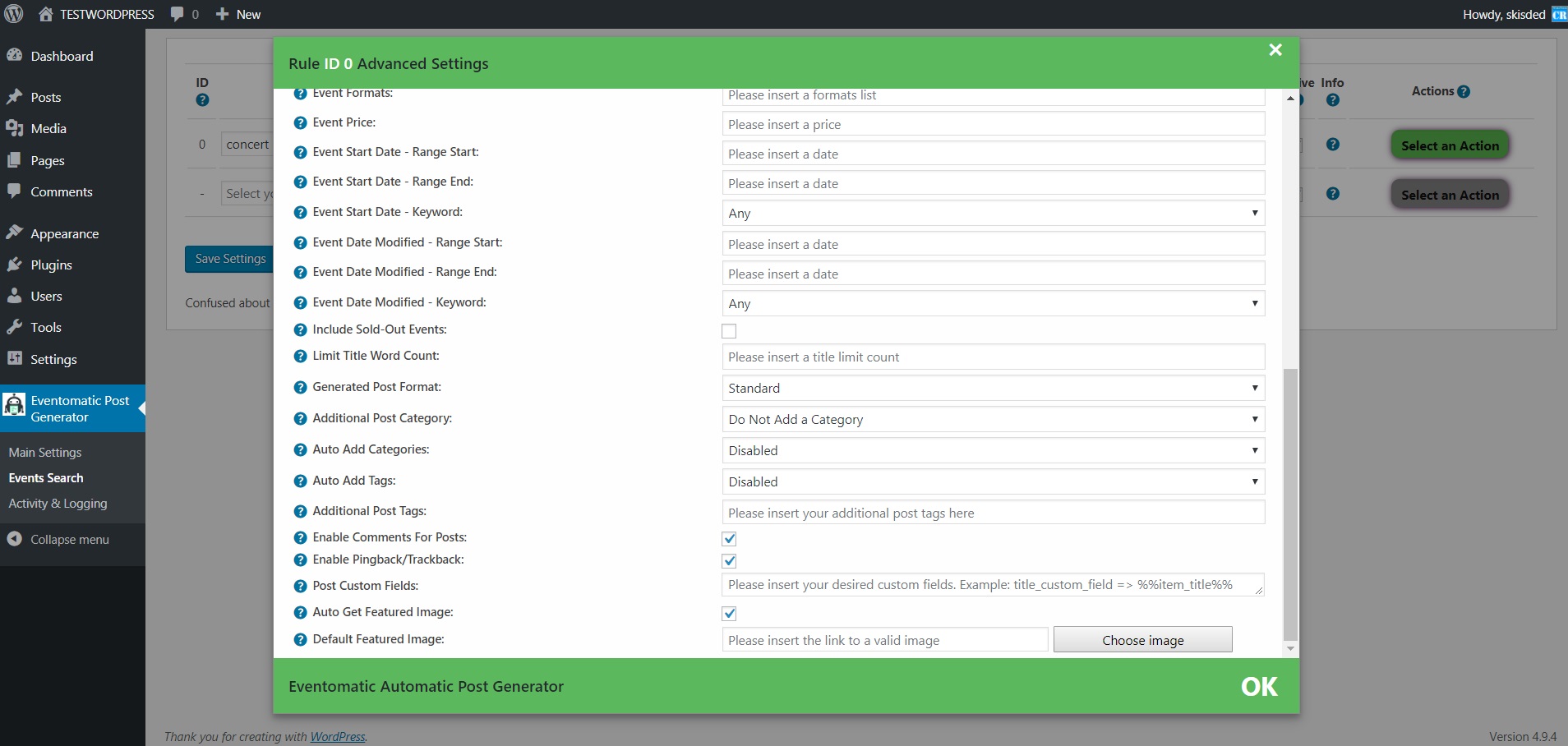The height and width of the screenshot is (746, 1568).
Task: Click help icon for Event Start Date - Range End
Action: coord(300,182)
